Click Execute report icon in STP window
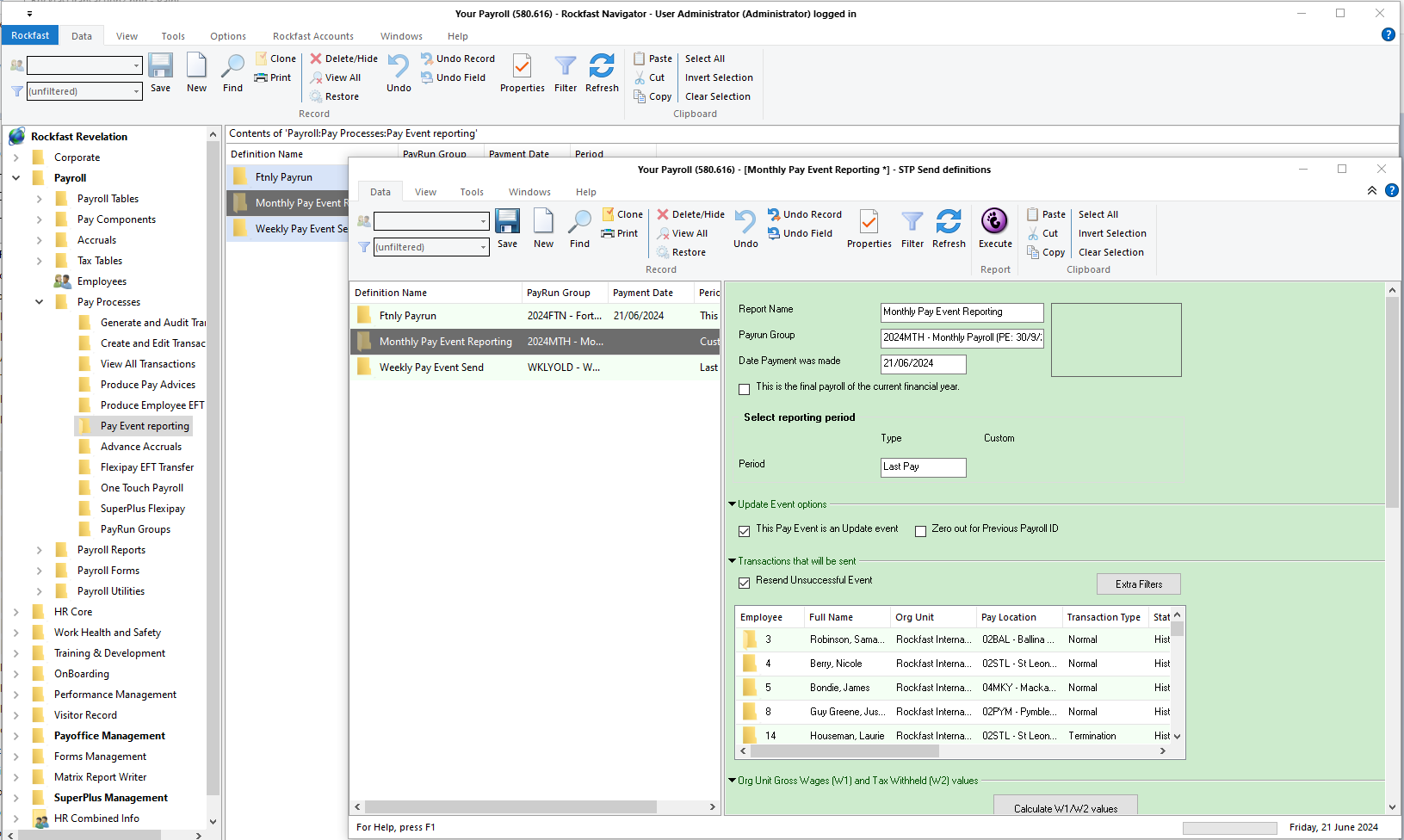The width and height of the screenshot is (1404, 840). pyautogui.click(x=994, y=229)
